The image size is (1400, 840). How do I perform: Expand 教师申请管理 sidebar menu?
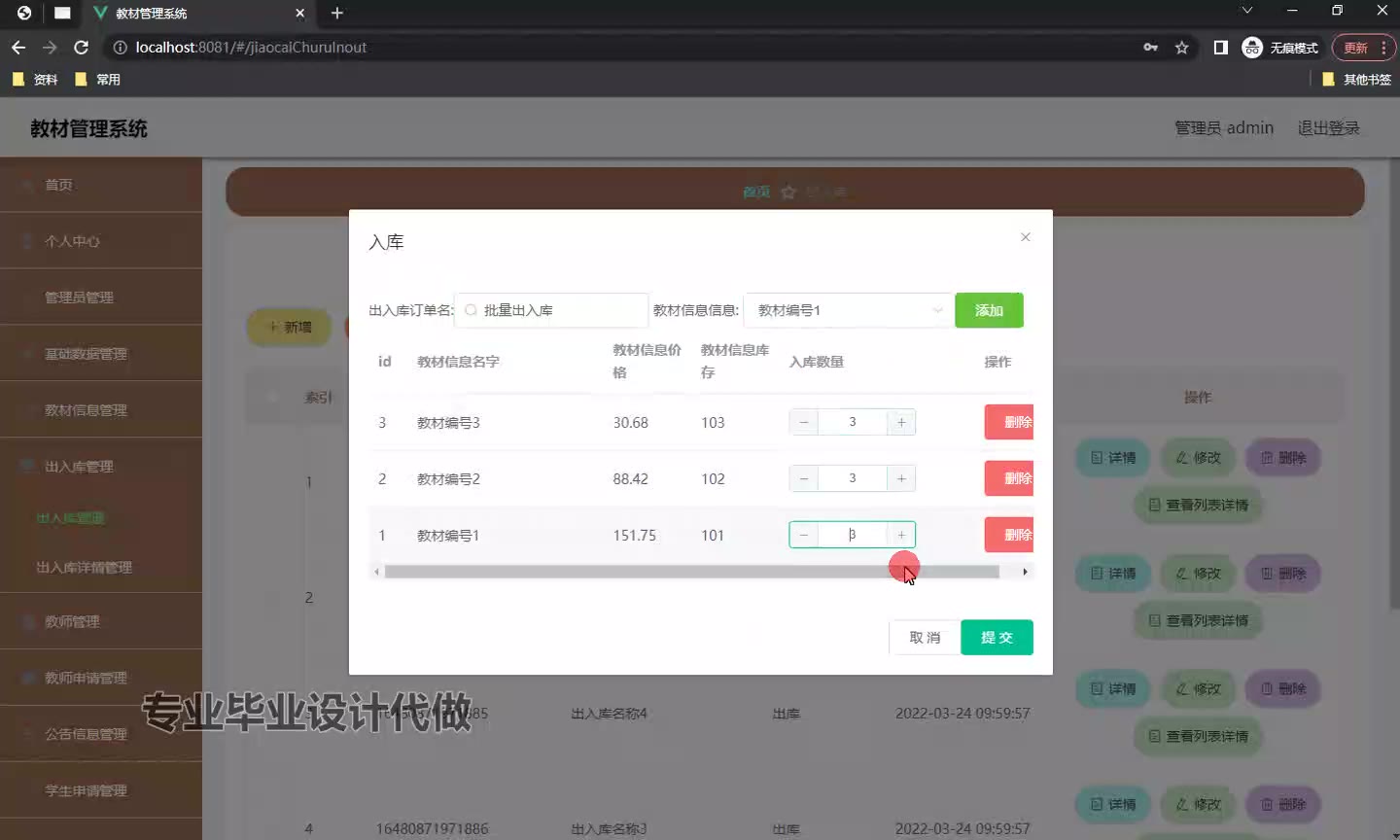tap(101, 678)
